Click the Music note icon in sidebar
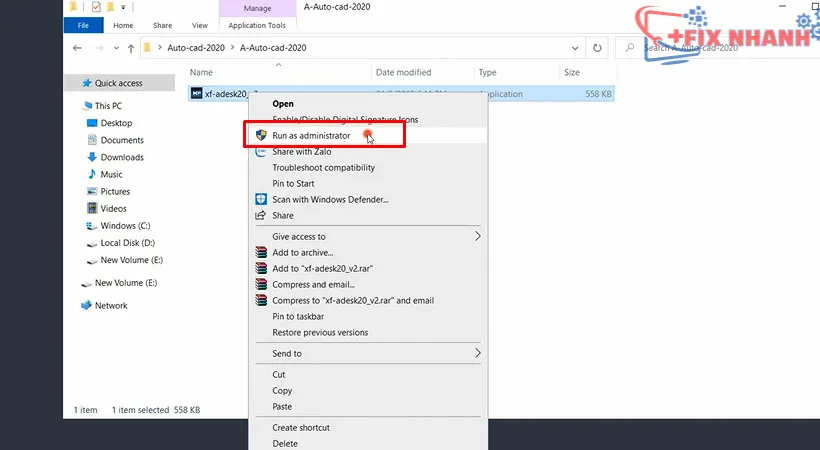 pyautogui.click(x=92, y=174)
